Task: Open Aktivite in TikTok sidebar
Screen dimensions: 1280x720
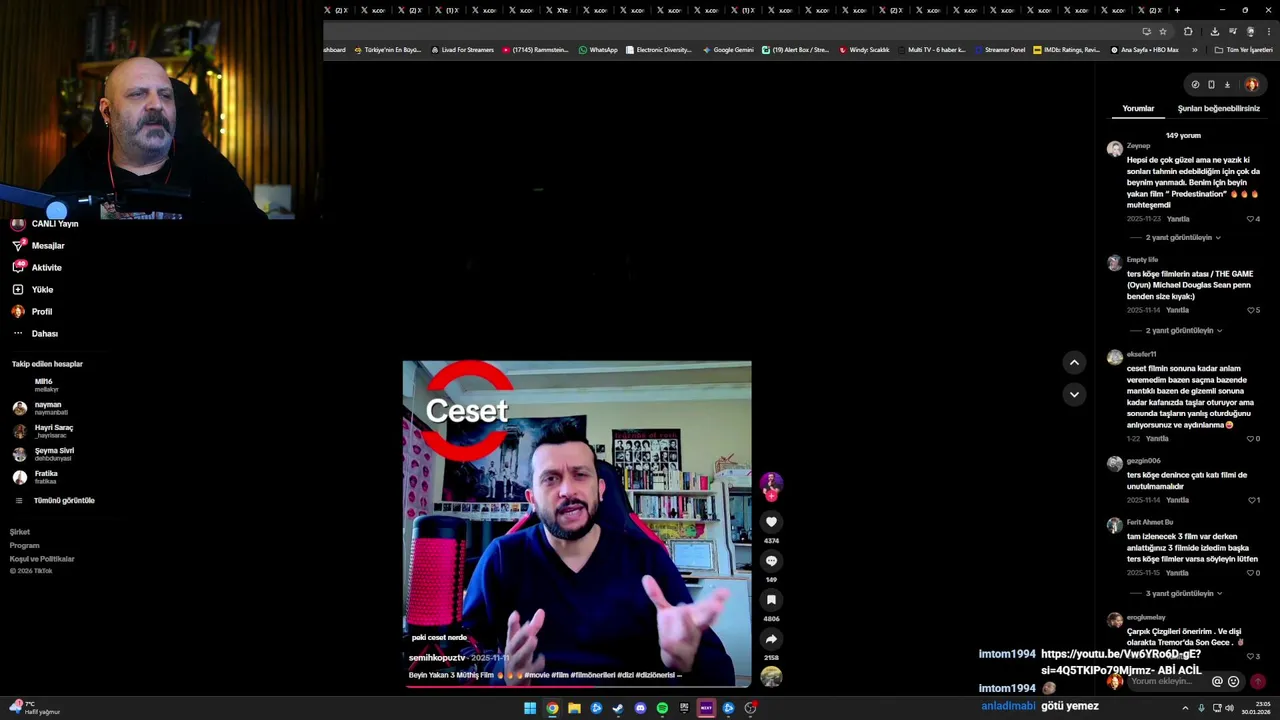Action: click(x=36, y=268)
